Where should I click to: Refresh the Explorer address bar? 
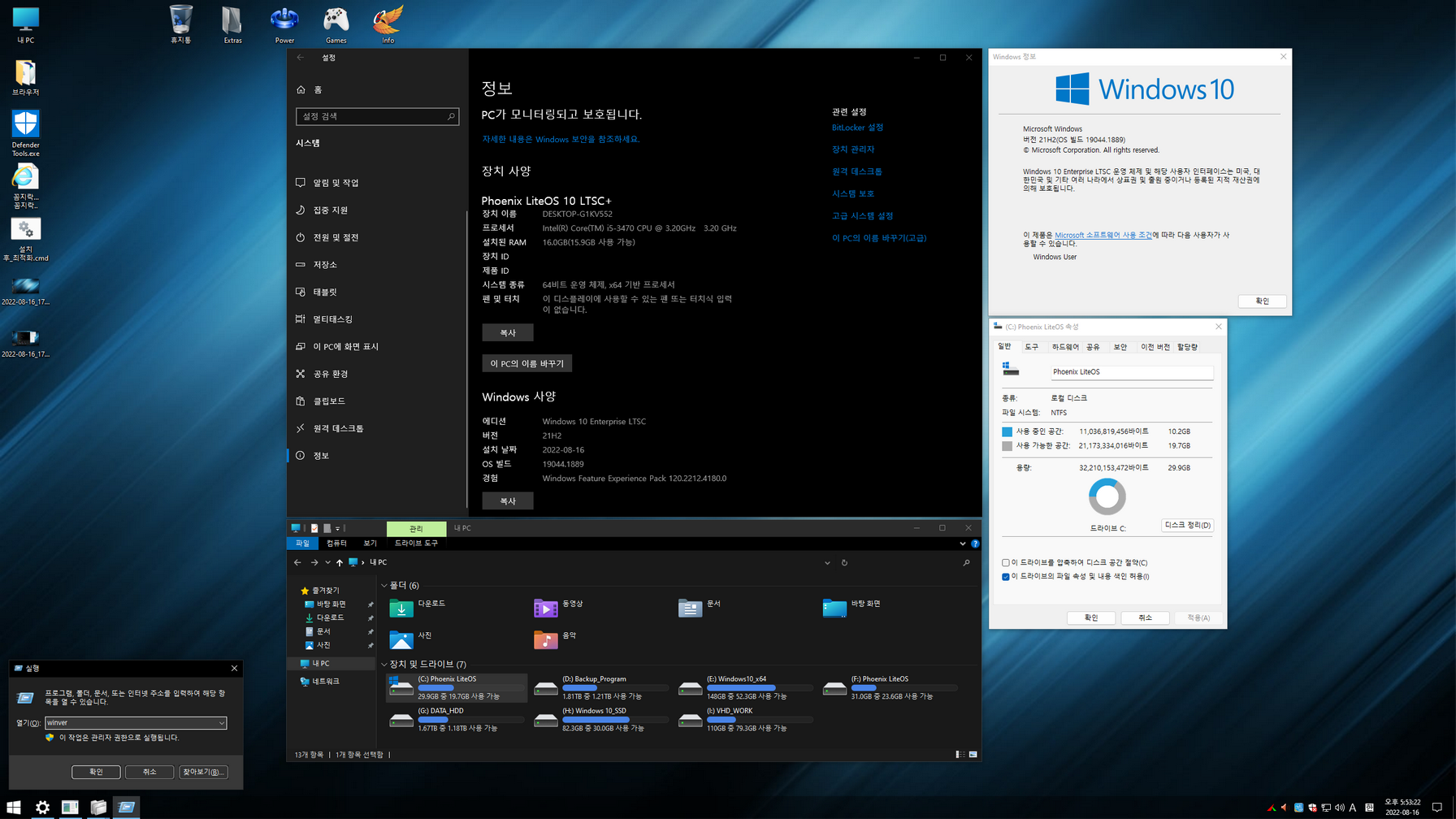[x=844, y=562]
